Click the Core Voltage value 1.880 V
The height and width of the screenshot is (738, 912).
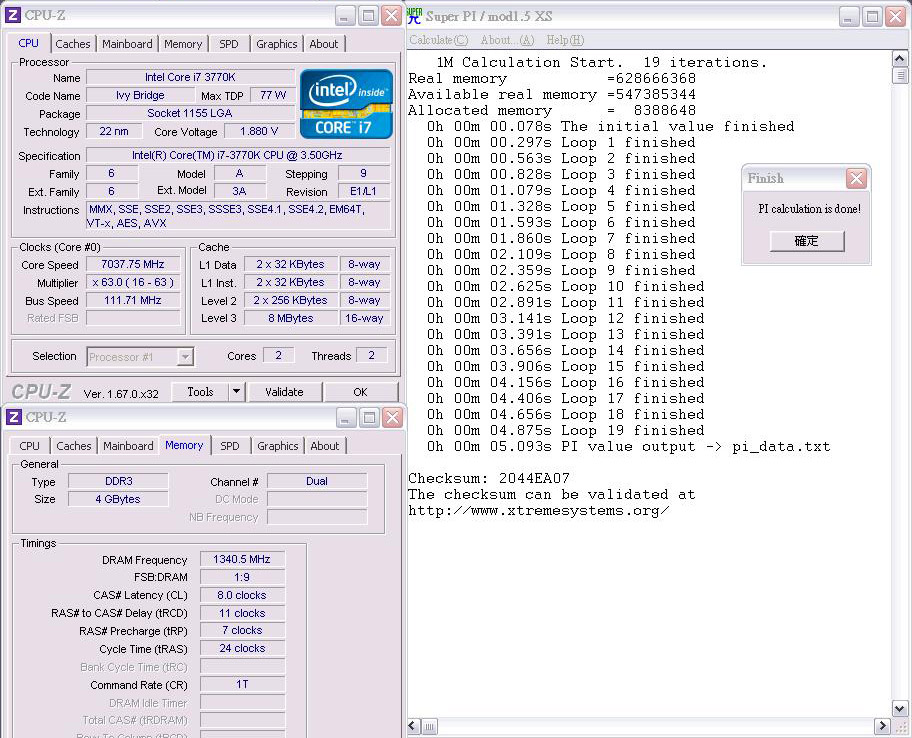click(259, 131)
